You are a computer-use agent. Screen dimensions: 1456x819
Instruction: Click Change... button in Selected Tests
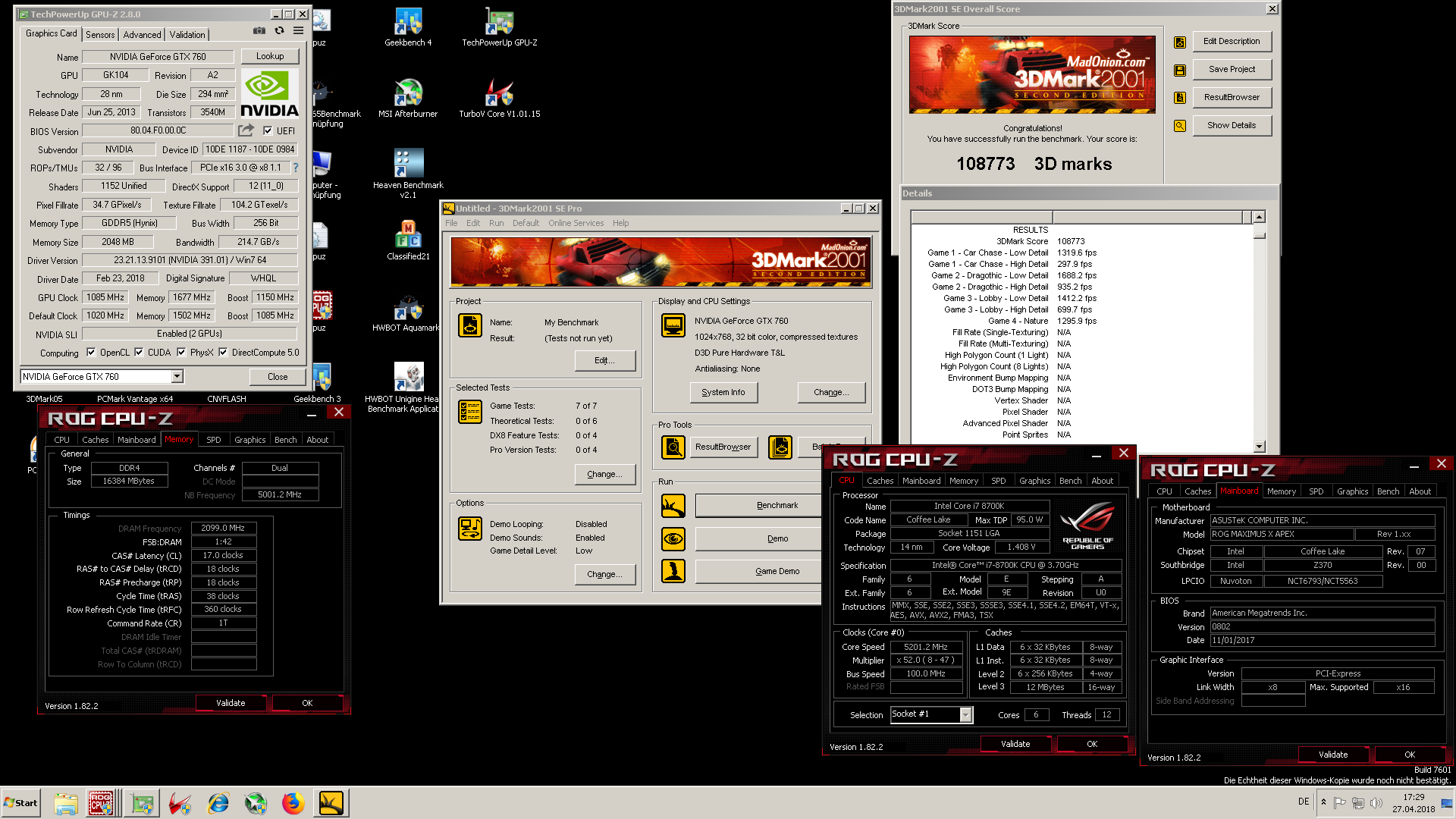[x=604, y=474]
